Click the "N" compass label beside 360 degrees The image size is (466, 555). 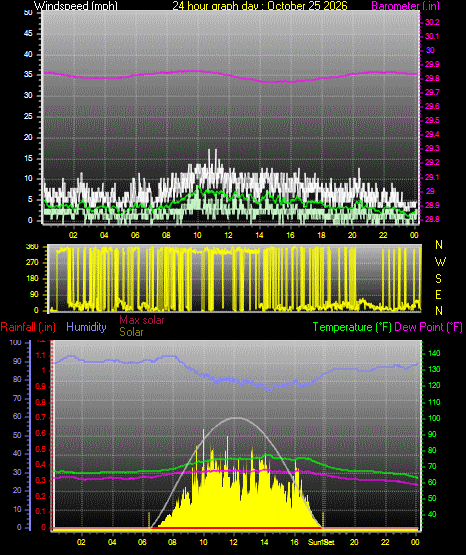click(x=439, y=245)
